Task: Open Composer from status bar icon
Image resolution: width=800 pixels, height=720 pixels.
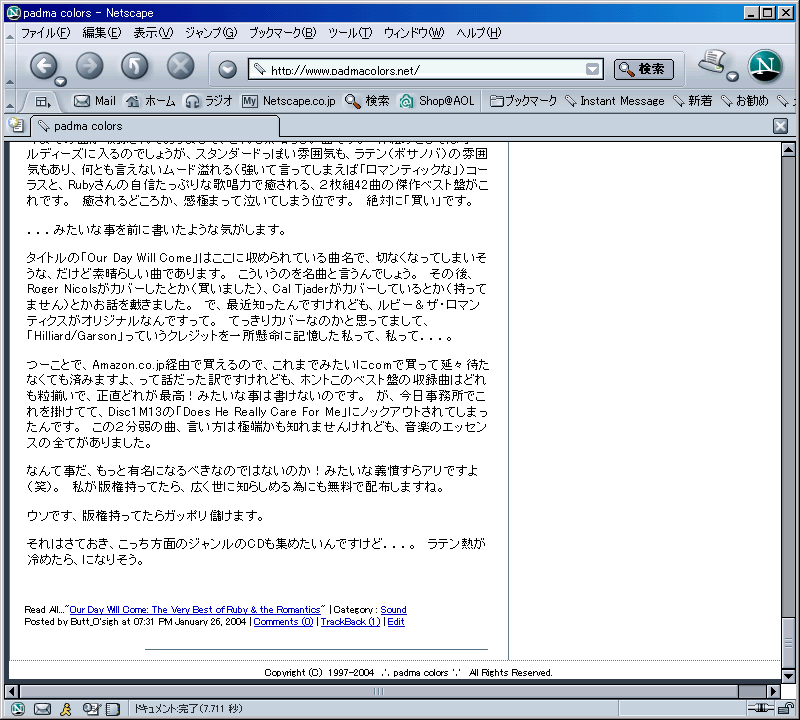Action: click(91, 709)
